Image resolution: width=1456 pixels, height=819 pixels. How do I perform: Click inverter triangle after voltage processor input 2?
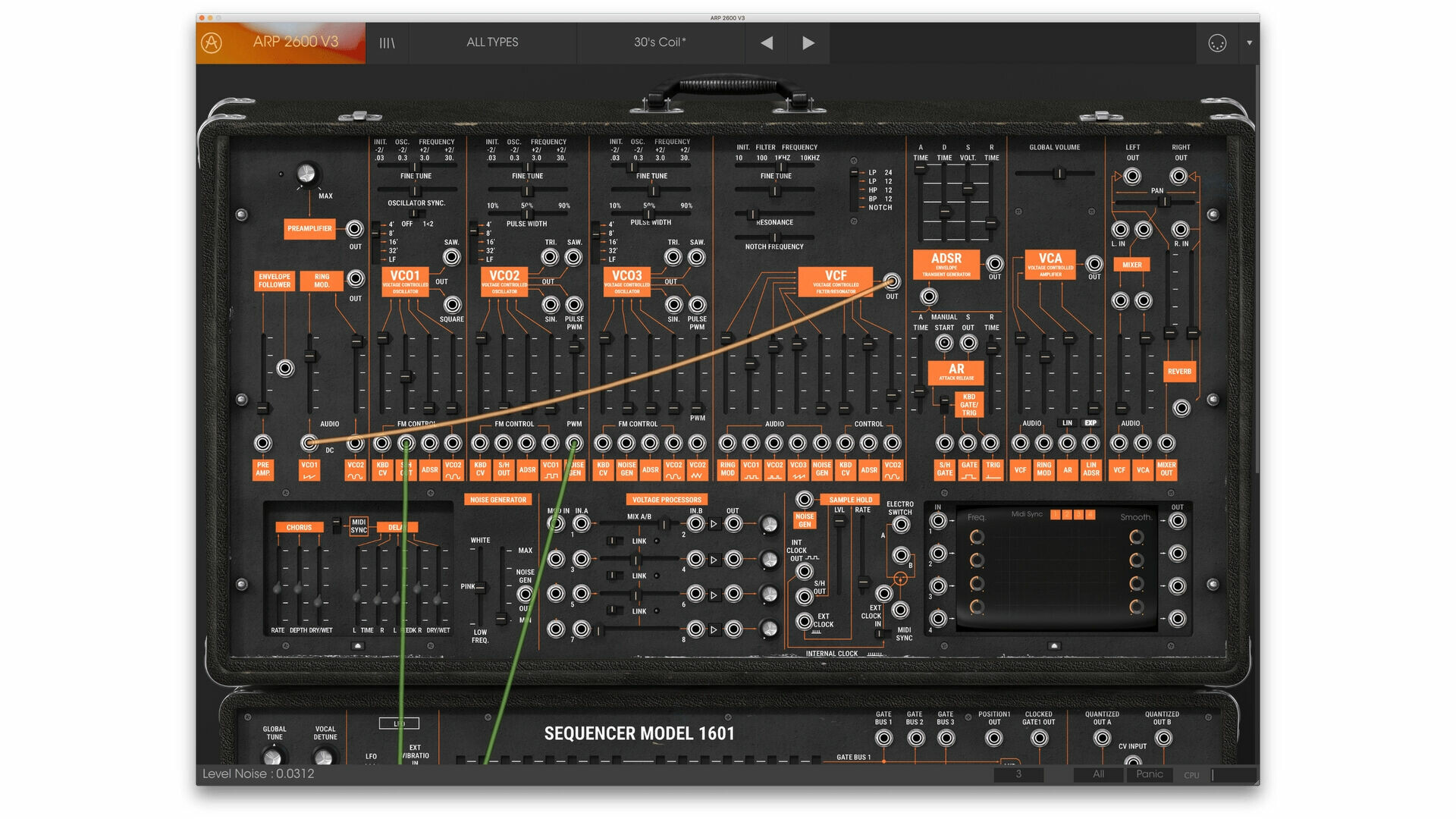pyautogui.click(x=714, y=523)
